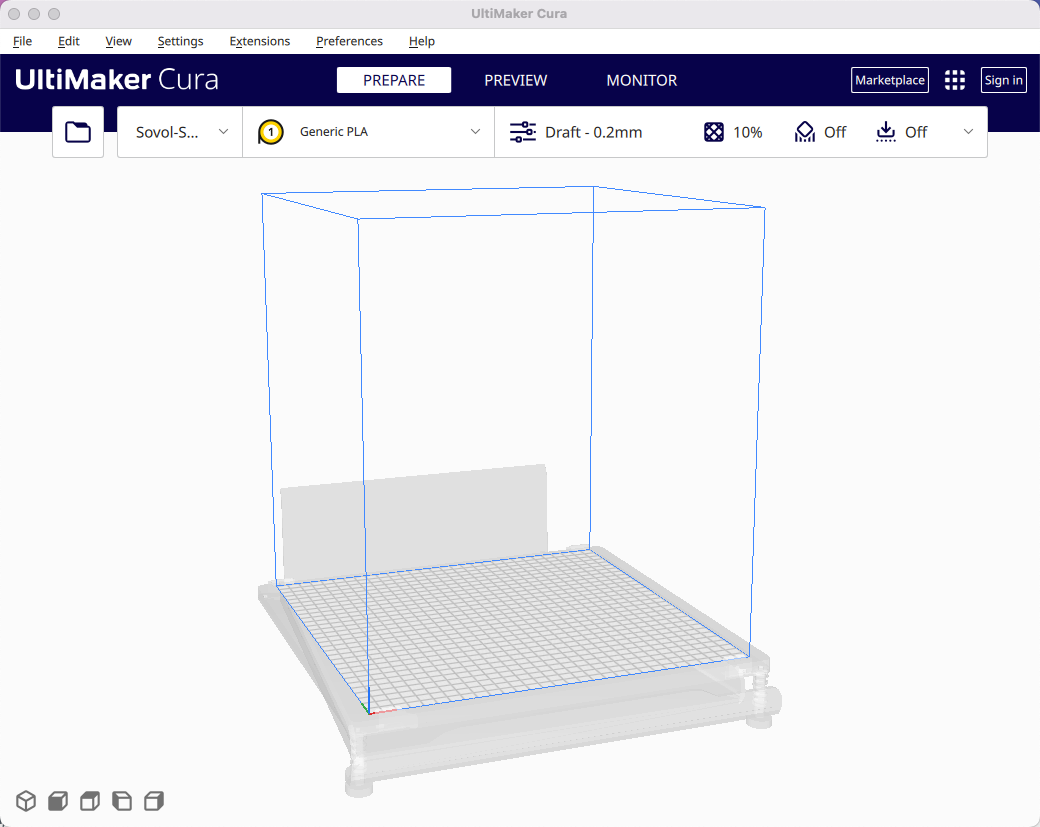Open the Settings menu

[x=180, y=41]
